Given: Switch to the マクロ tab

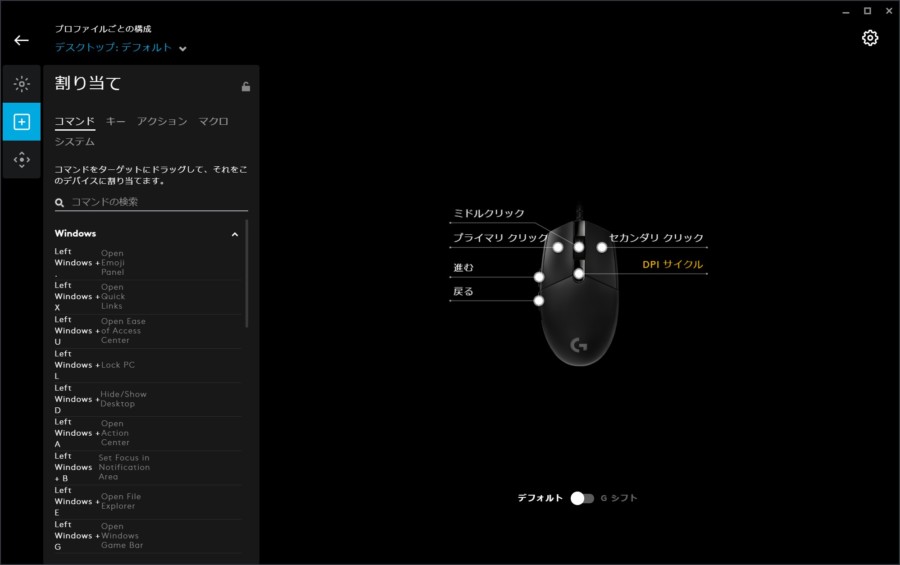Looking at the screenshot, I should [x=213, y=121].
